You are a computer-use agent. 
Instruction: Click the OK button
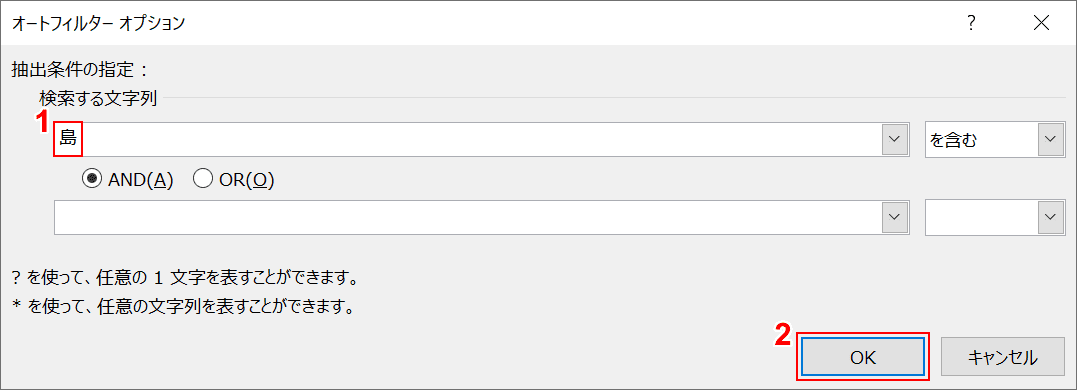863,357
